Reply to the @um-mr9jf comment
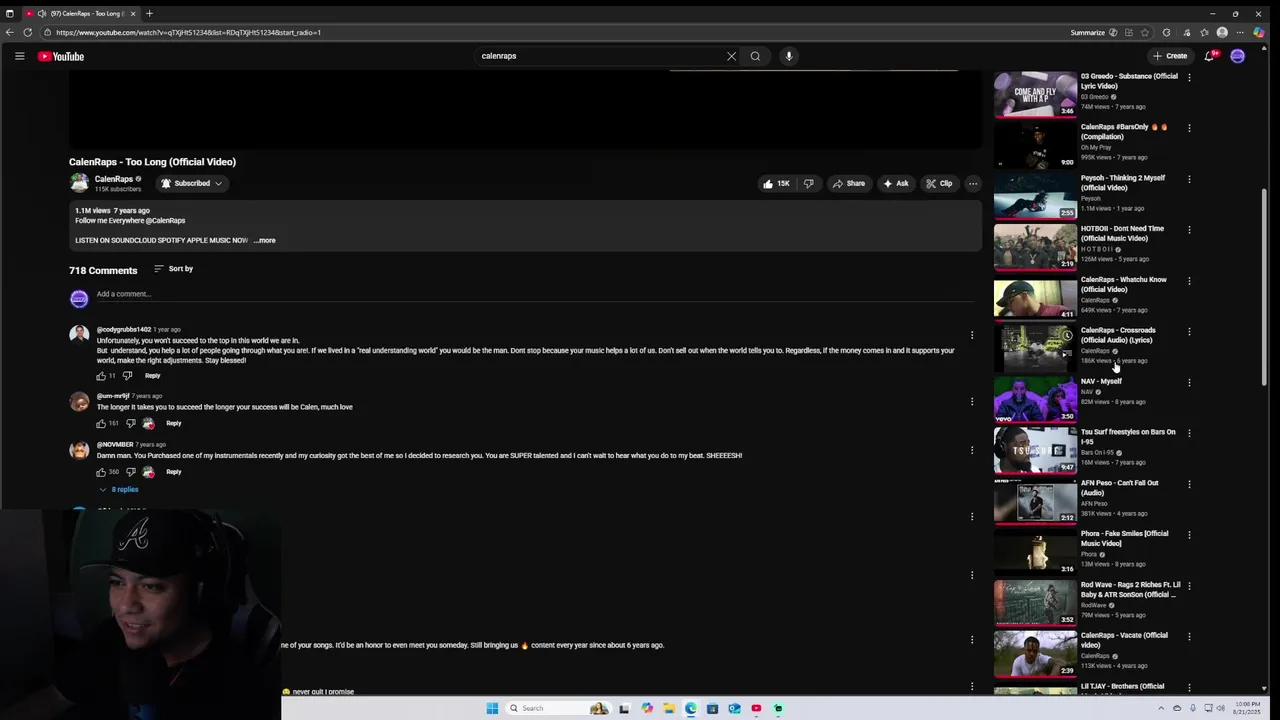This screenshot has width=1280, height=720. pyautogui.click(x=174, y=423)
